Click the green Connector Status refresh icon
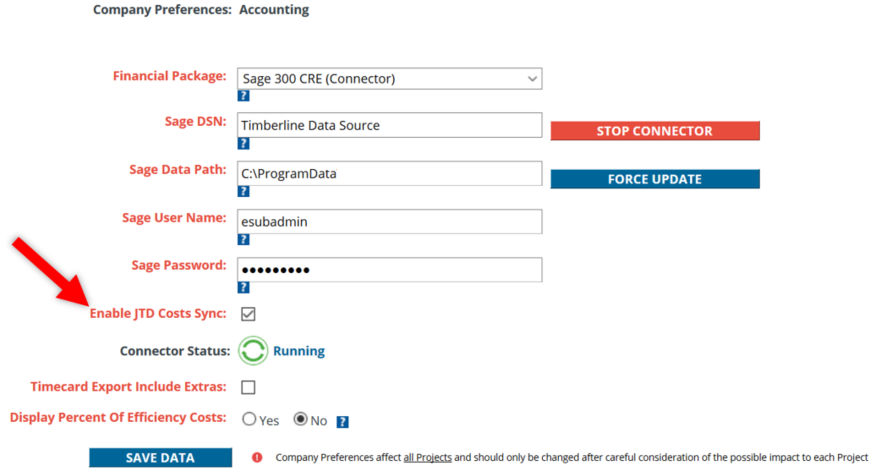 [x=253, y=351]
